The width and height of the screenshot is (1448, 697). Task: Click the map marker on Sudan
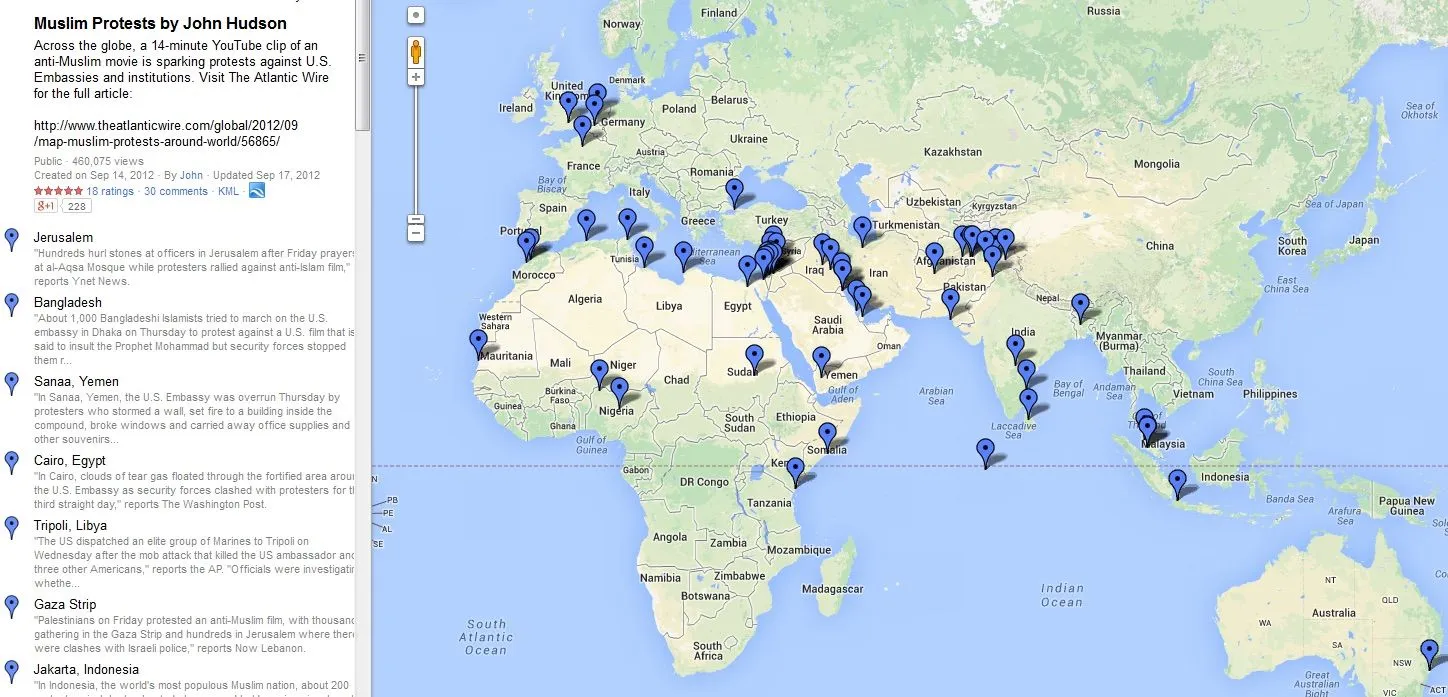coord(755,359)
